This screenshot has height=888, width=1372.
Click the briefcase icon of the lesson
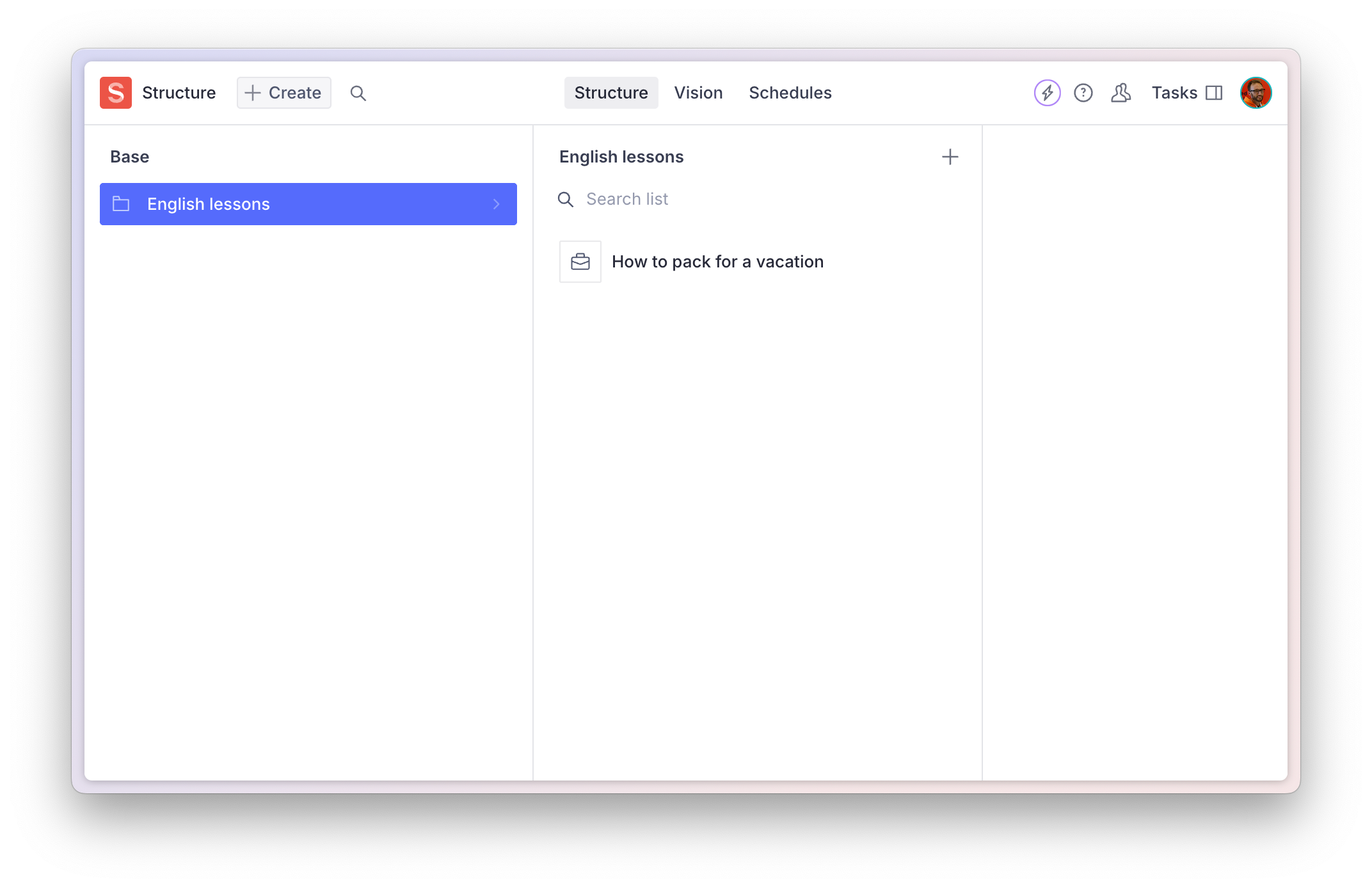coord(580,262)
